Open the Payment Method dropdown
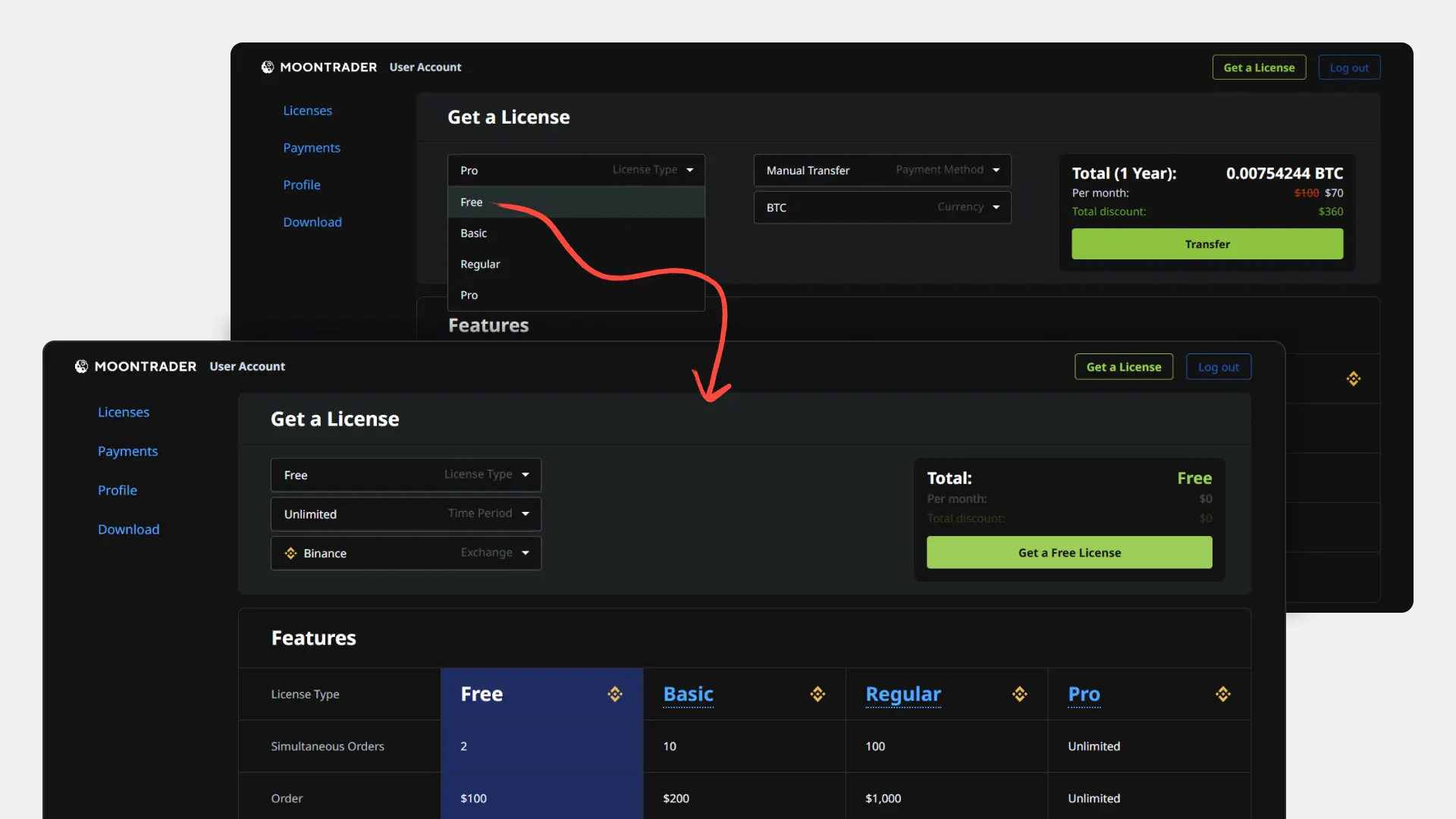Image resolution: width=1456 pixels, height=819 pixels. tap(882, 170)
